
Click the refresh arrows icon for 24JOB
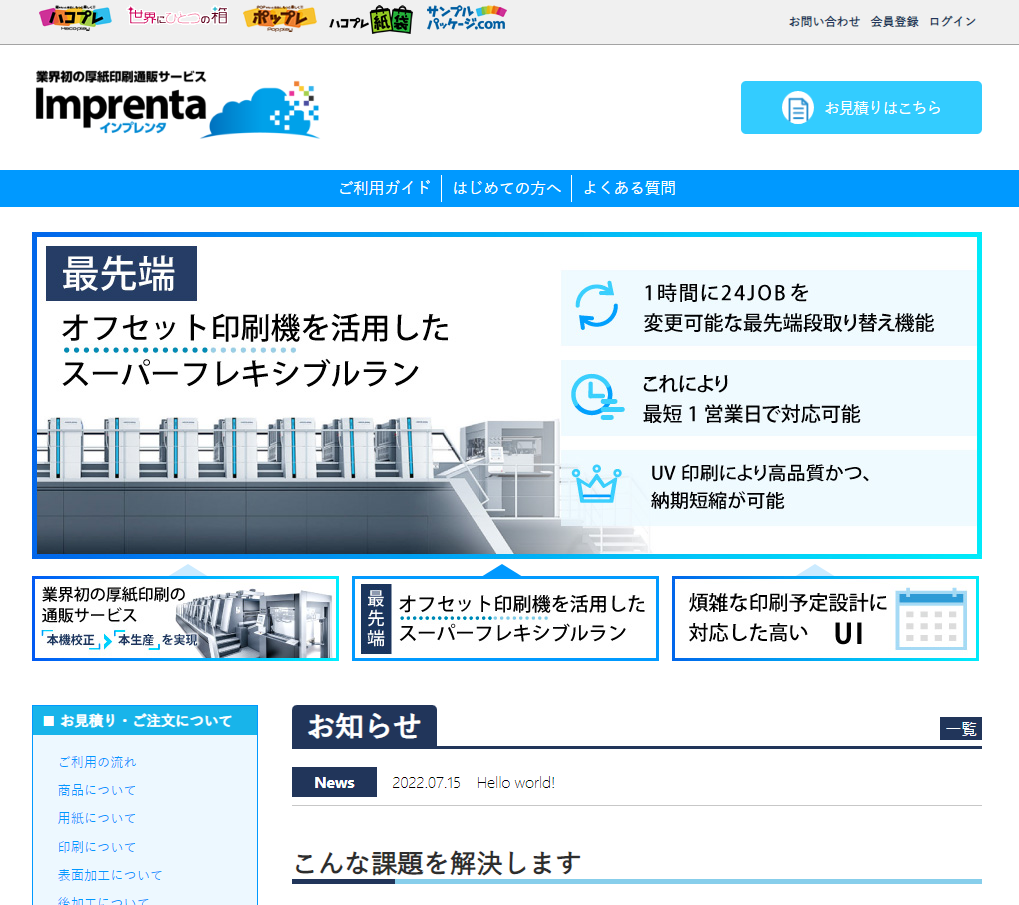[597, 305]
